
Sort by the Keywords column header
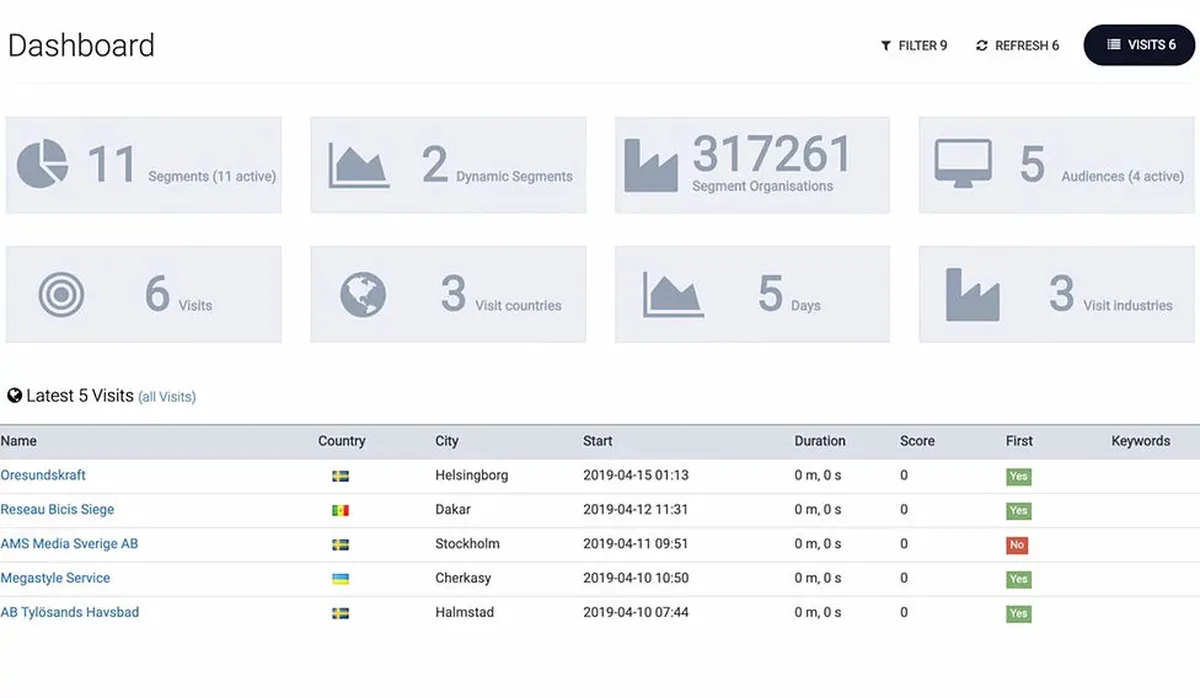[x=1141, y=441]
